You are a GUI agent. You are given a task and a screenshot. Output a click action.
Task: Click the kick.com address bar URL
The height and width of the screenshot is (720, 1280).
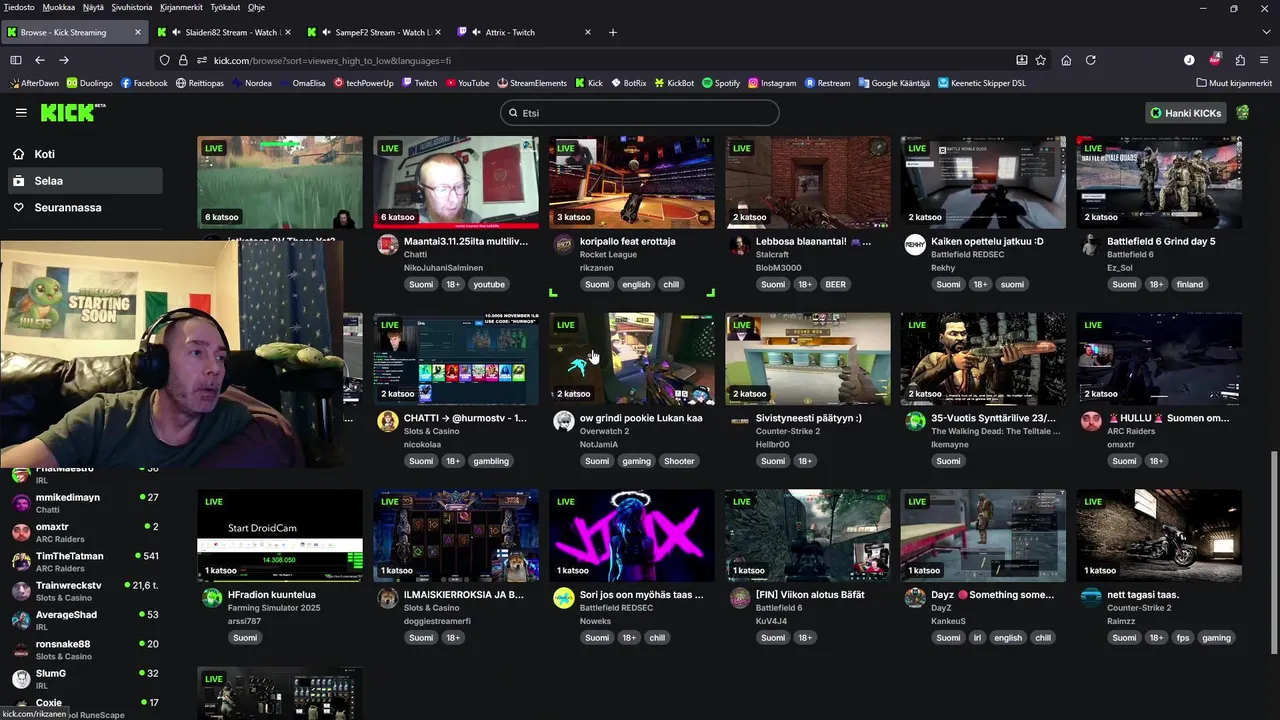pyautogui.click(x=332, y=60)
